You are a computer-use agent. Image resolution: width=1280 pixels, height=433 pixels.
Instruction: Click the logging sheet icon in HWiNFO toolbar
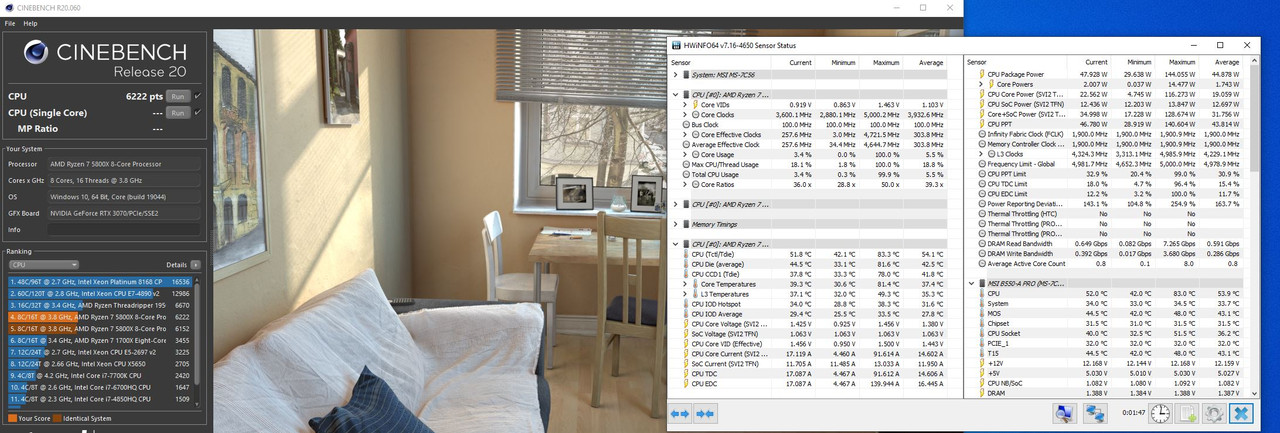[1188, 413]
